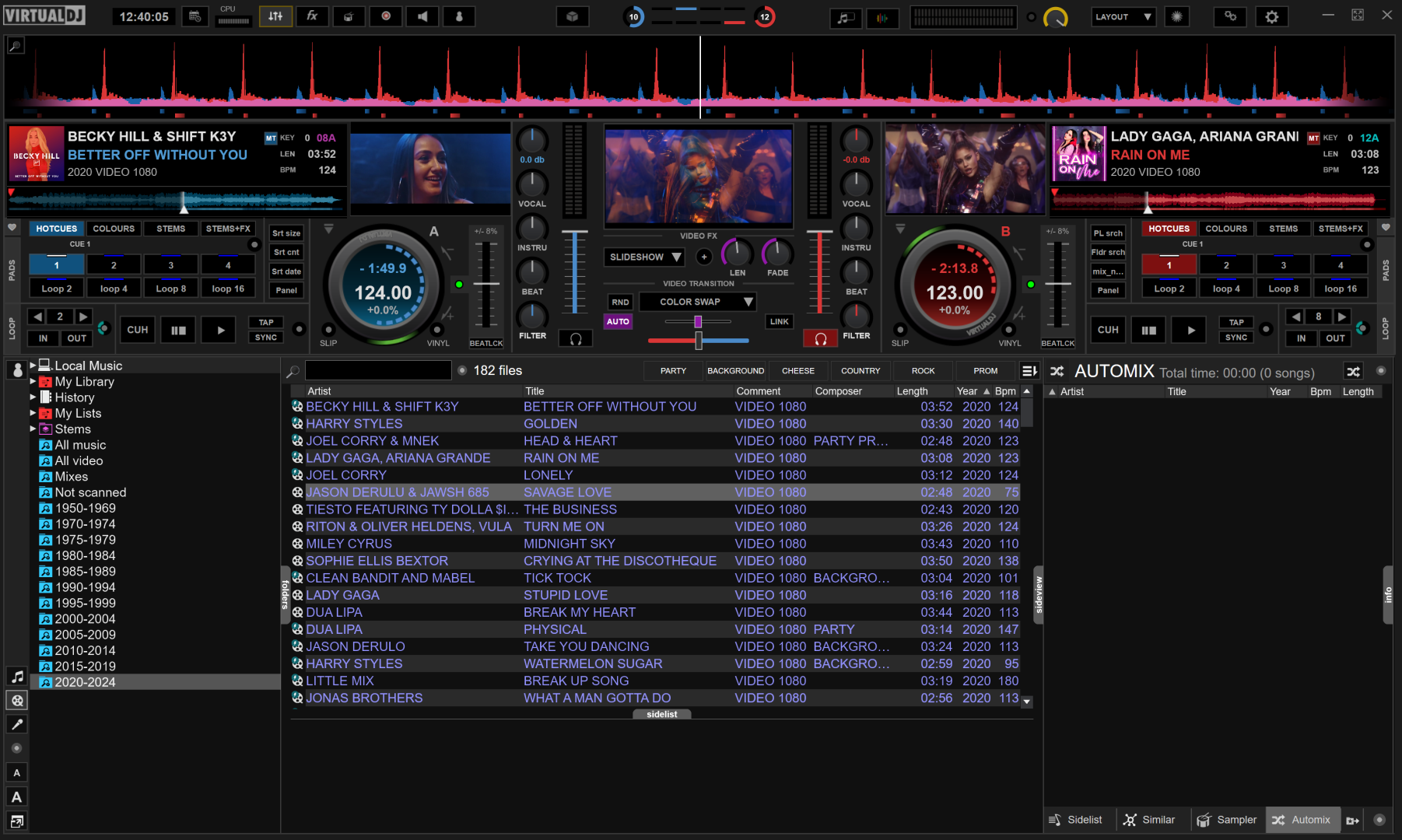
Task: Click the play button on deck B
Action: coord(1191,330)
